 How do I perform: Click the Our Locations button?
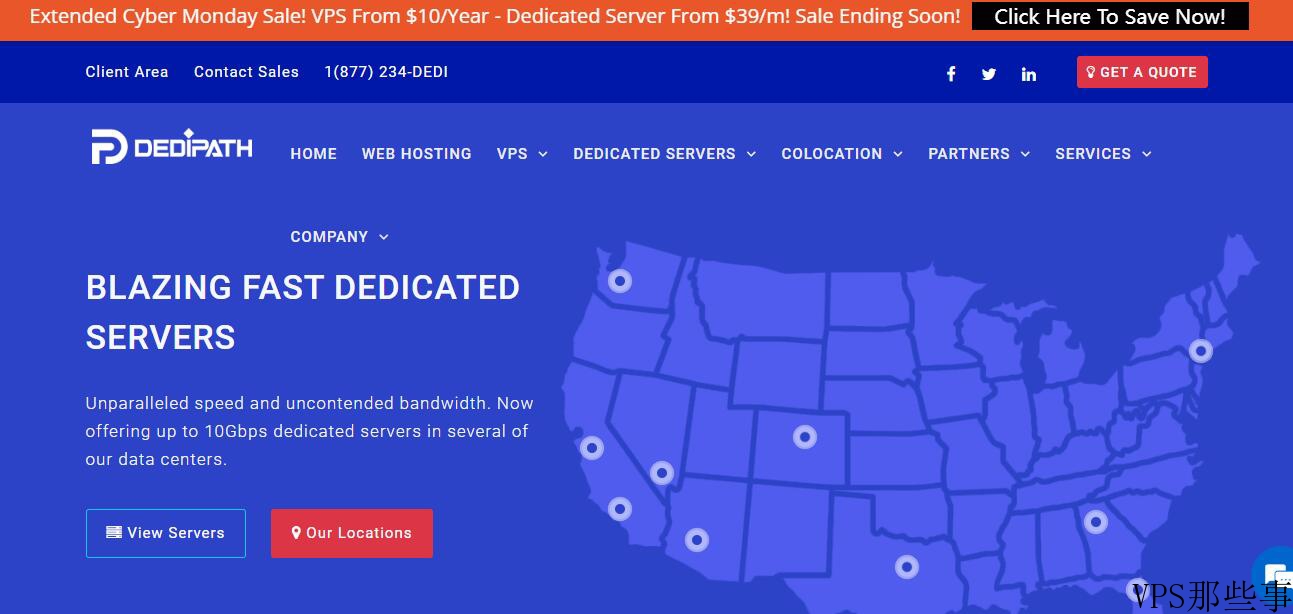352,533
